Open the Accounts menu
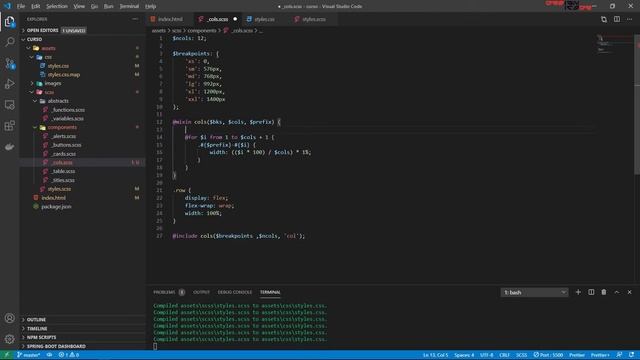 (x=9, y=318)
